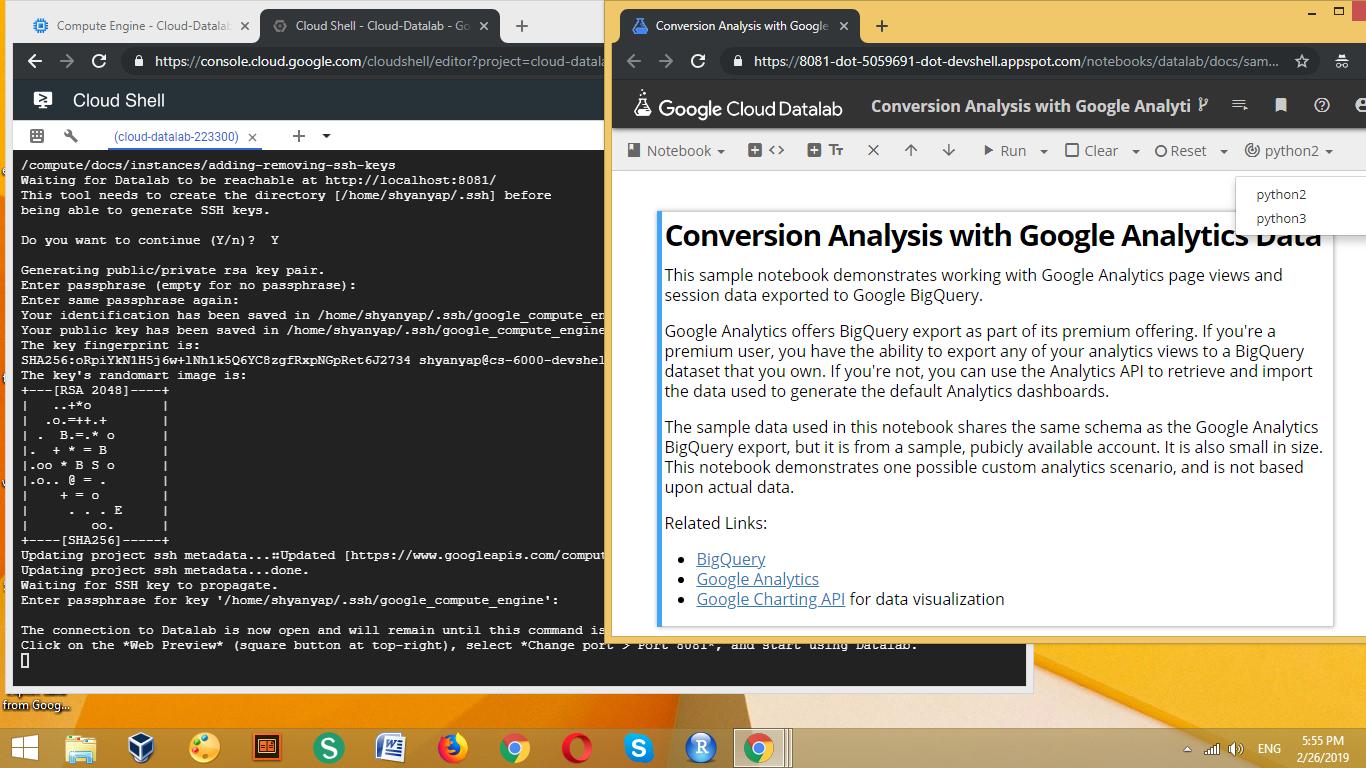Open a new tab in left Chrome window

click(521, 26)
